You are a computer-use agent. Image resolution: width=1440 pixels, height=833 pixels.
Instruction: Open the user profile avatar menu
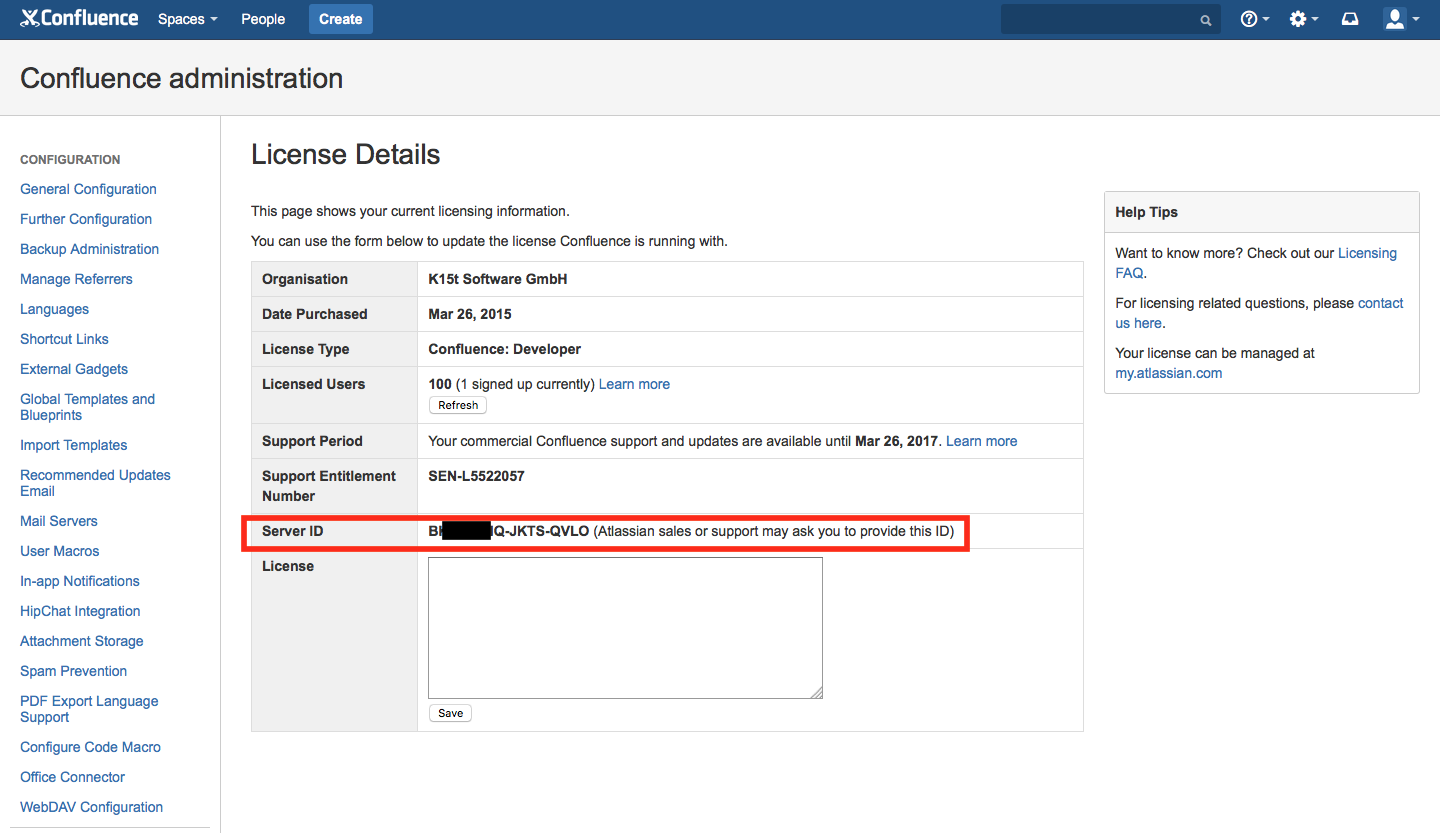coord(1400,19)
